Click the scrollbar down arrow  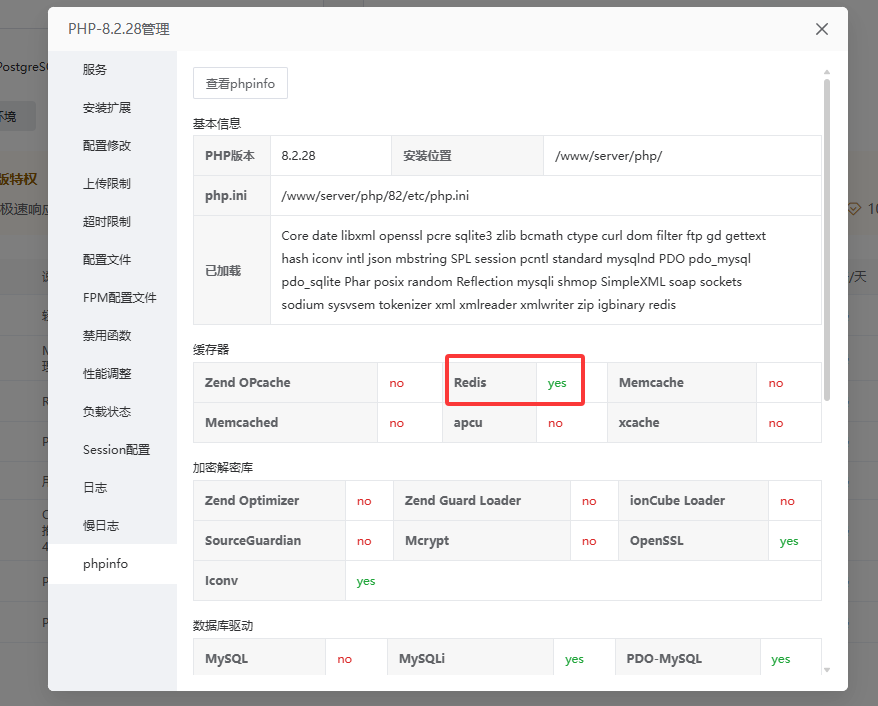826,670
